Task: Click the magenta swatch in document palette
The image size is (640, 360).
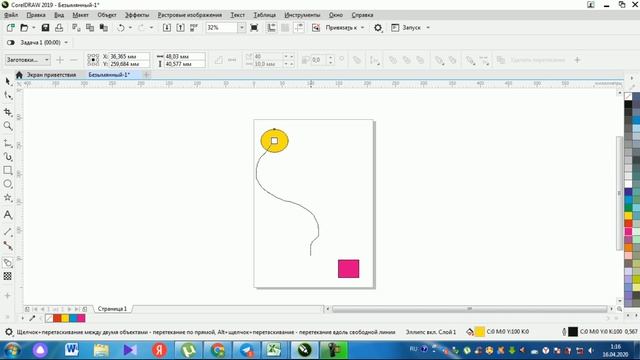Action: click(81, 318)
